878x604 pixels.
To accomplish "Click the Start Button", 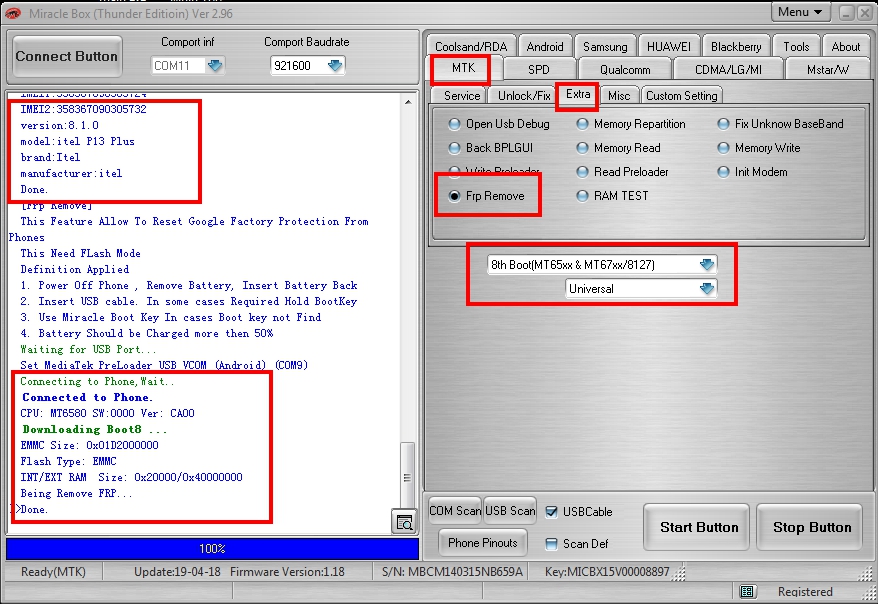I will click(699, 527).
